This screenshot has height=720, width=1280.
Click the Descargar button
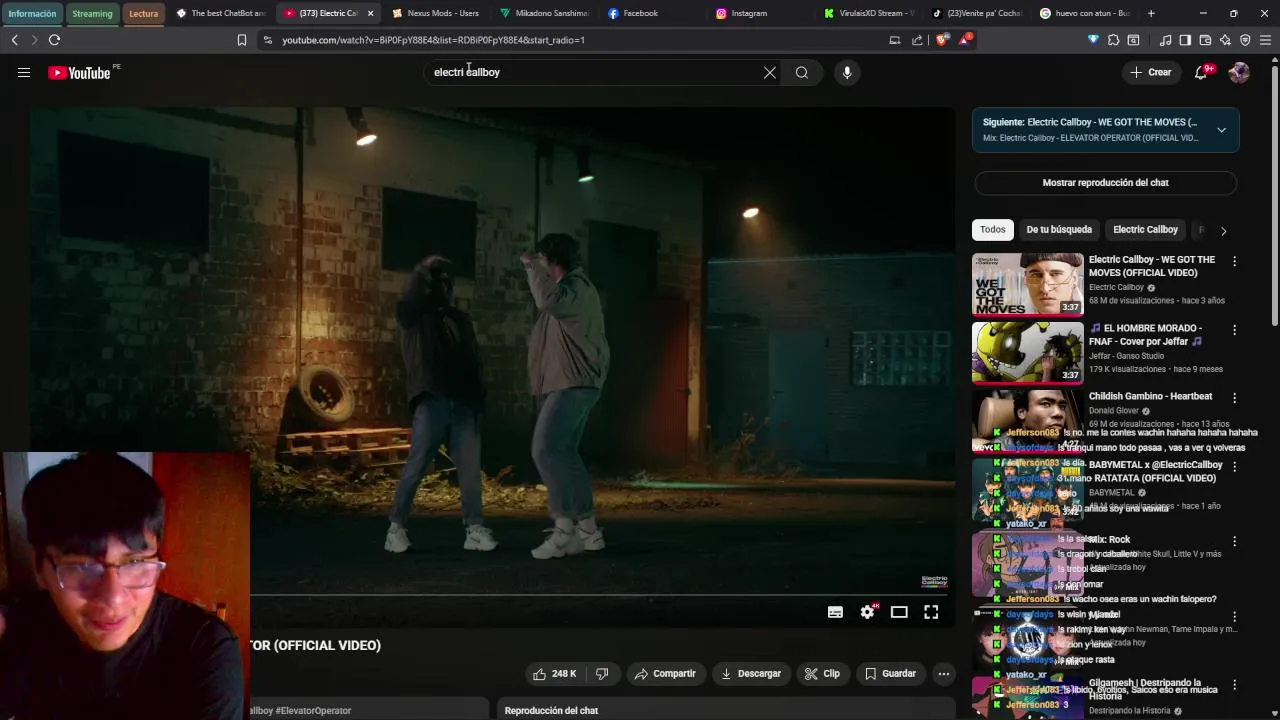tap(751, 674)
